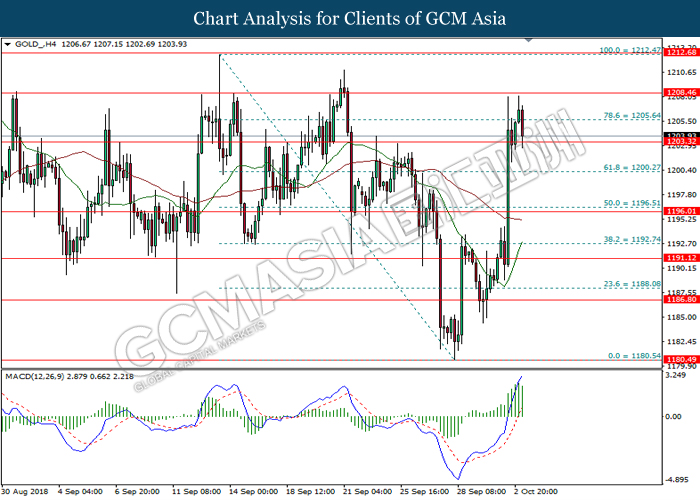This screenshot has width=700, height=500.
Task: Click the 1185.00 price scale value
Action: click(x=681, y=317)
